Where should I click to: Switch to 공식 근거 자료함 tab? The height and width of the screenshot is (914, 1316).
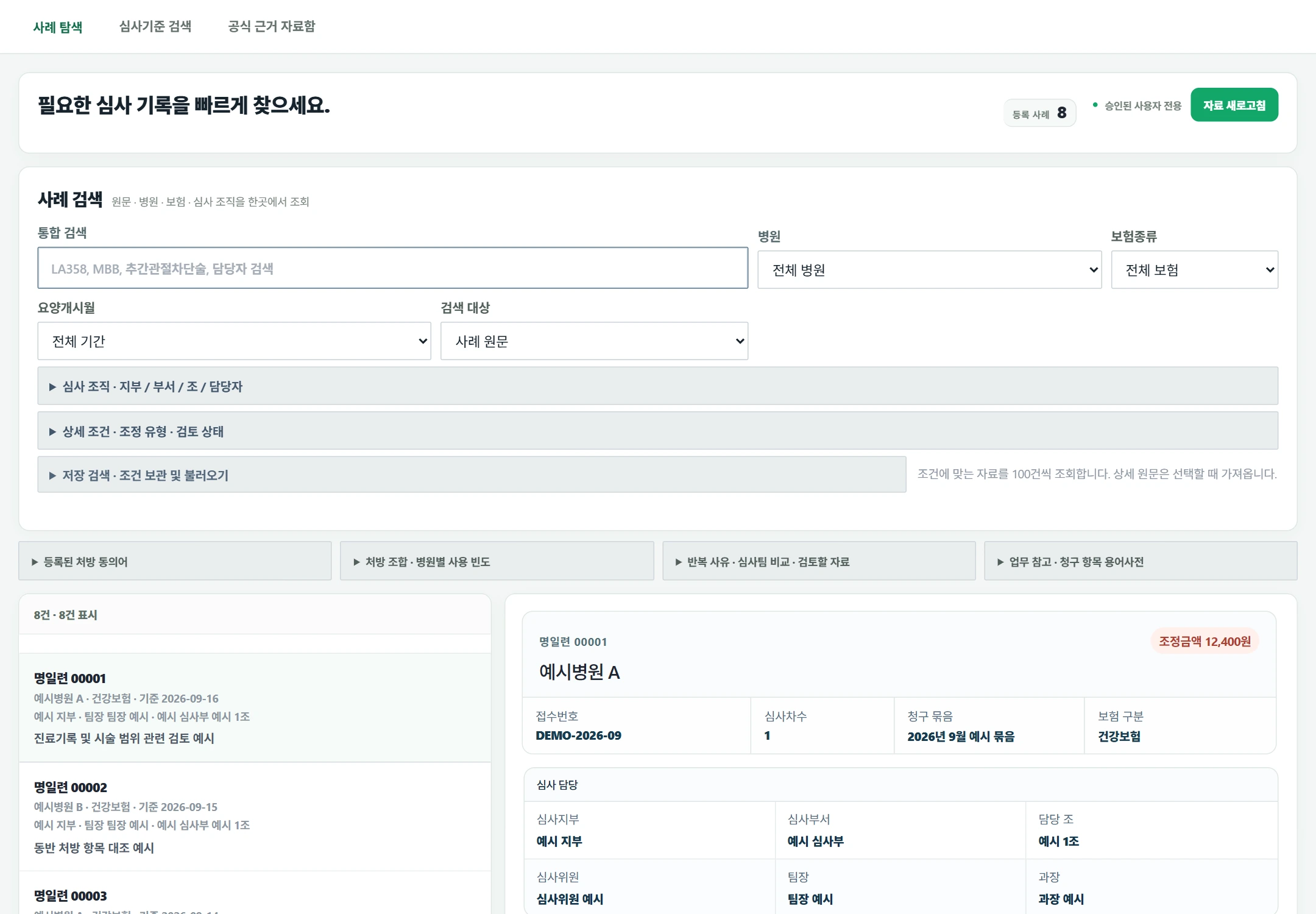coord(272,26)
